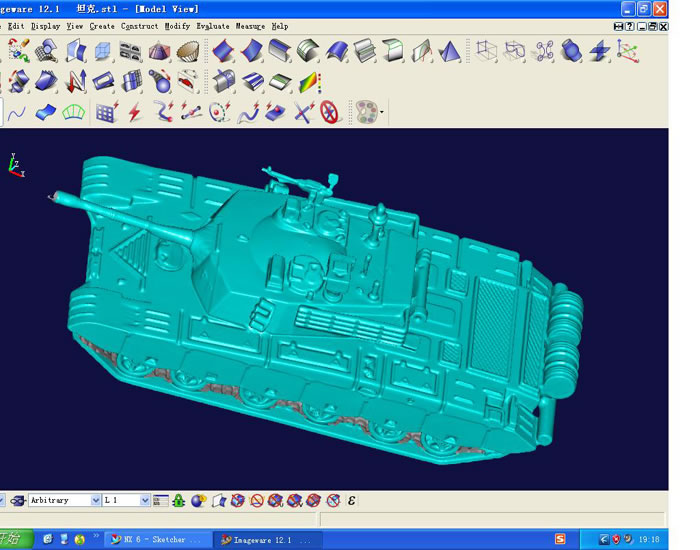The width and height of the screenshot is (700, 550).
Task: Click the orange S icon in system tray
Action: coord(560,539)
